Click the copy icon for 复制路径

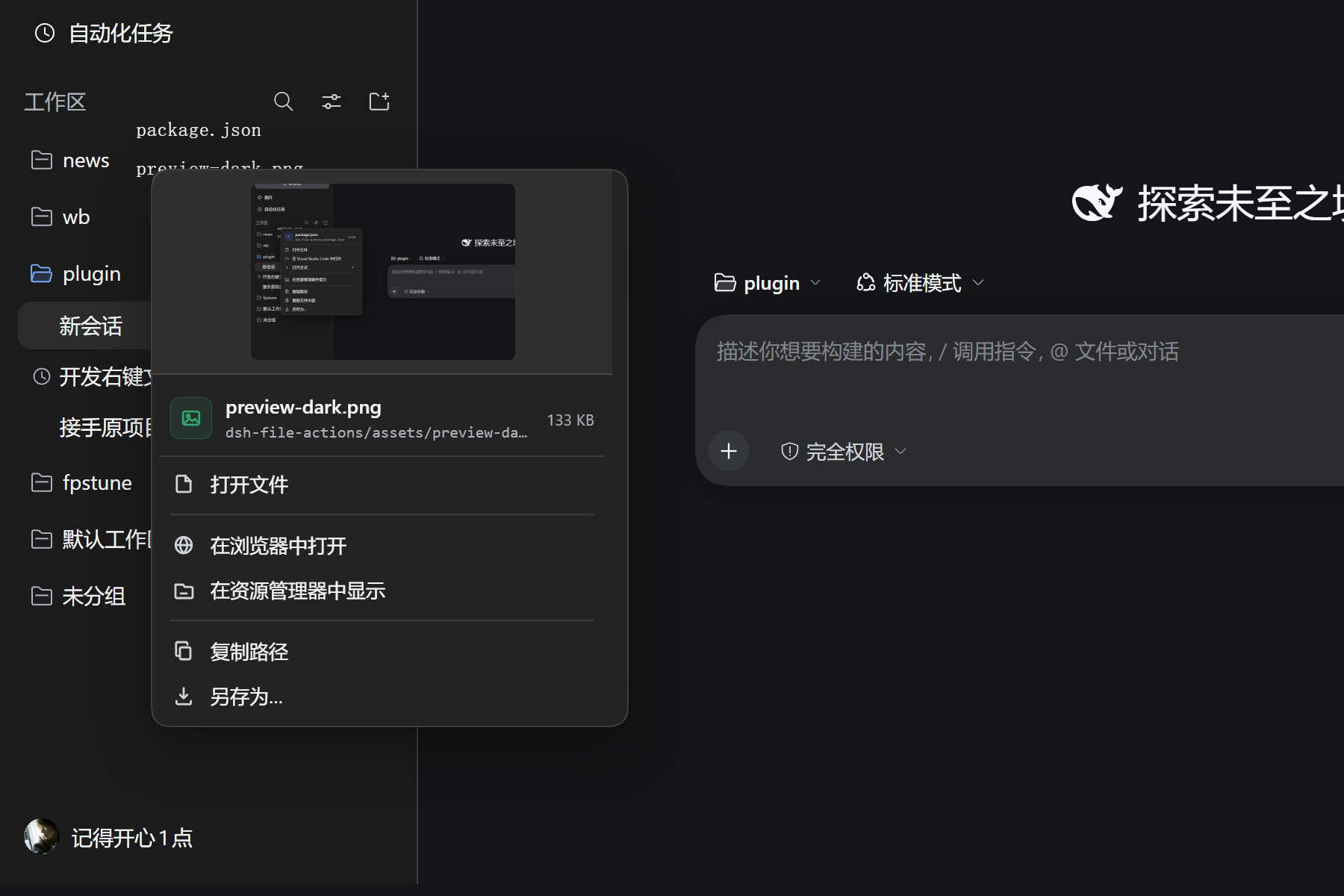tap(184, 651)
